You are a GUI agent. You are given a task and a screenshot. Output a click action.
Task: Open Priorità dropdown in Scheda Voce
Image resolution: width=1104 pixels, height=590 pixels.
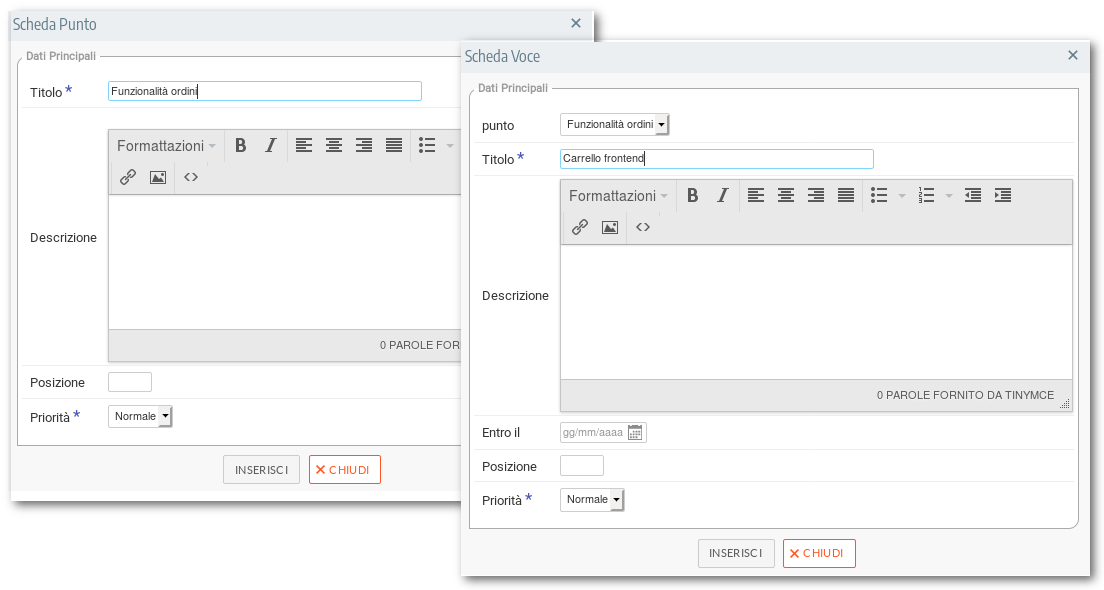pos(592,500)
